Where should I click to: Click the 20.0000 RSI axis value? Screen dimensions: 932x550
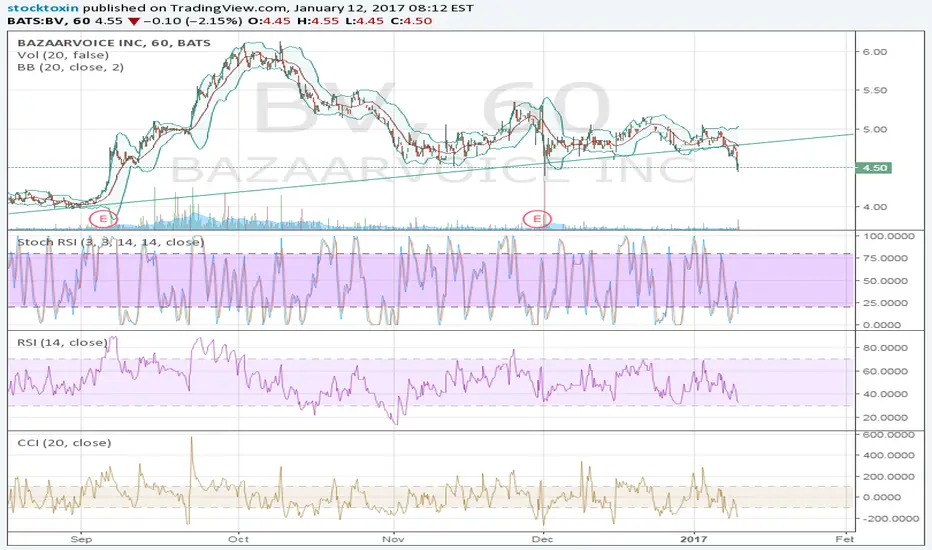pyautogui.click(x=884, y=417)
